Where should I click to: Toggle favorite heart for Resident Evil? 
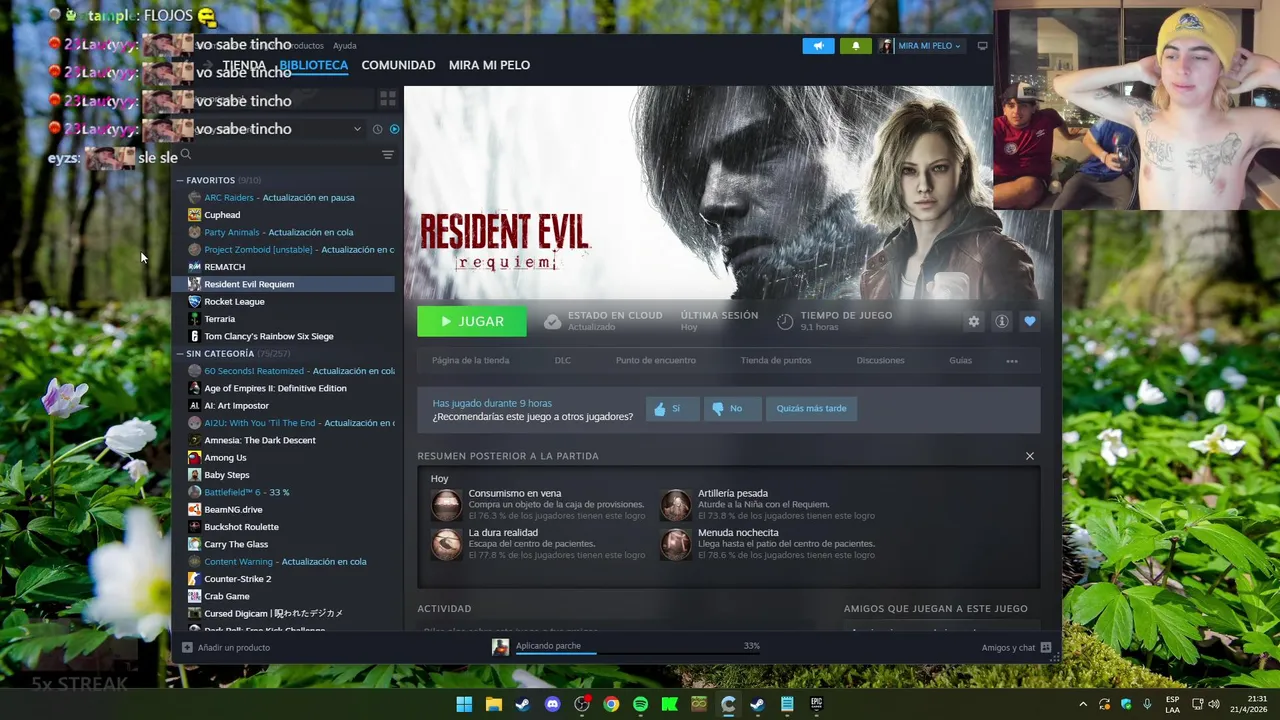(1029, 321)
